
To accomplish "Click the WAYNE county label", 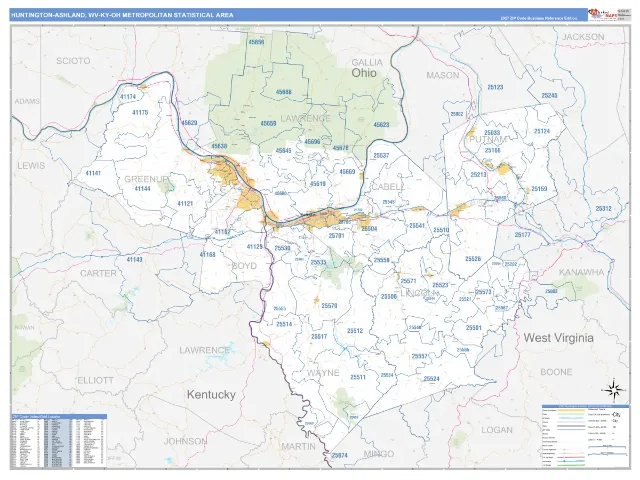I will [323, 373].
